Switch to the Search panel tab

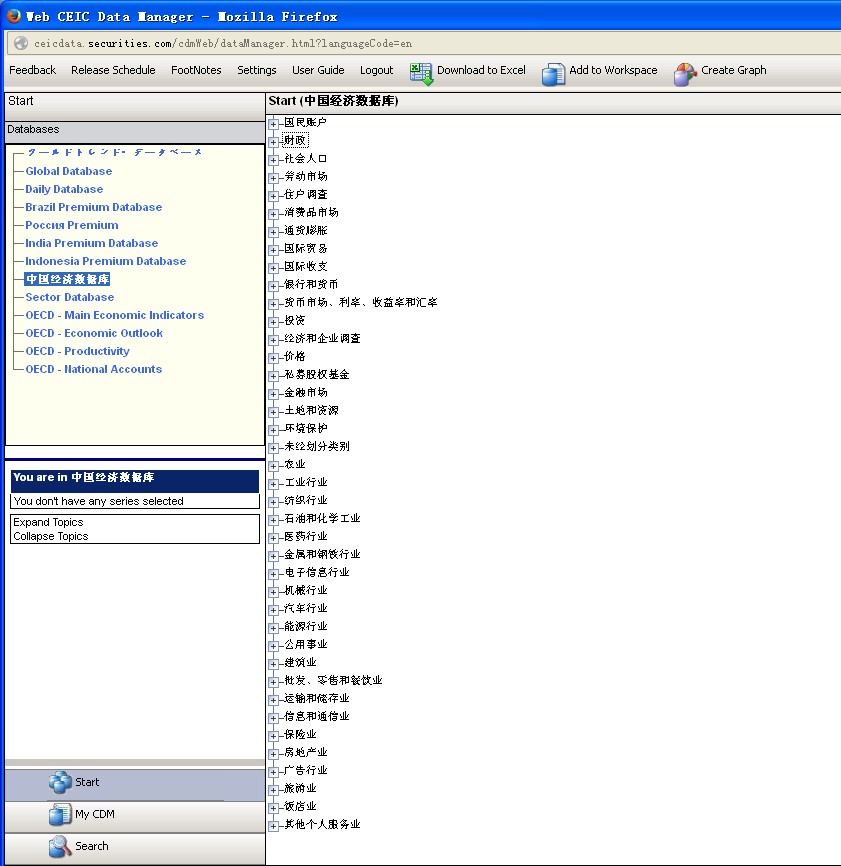point(135,847)
